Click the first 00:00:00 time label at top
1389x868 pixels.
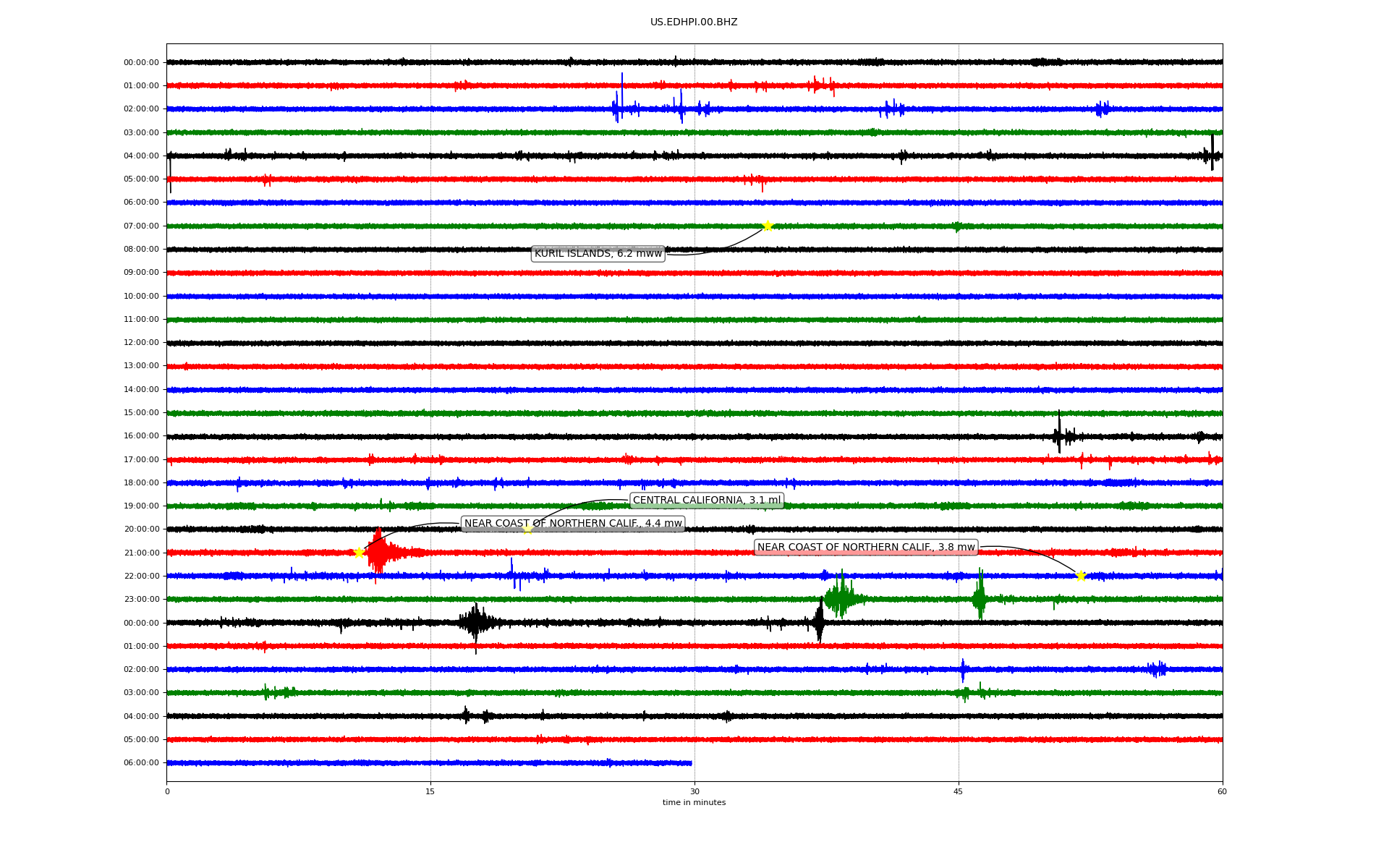tap(141, 62)
